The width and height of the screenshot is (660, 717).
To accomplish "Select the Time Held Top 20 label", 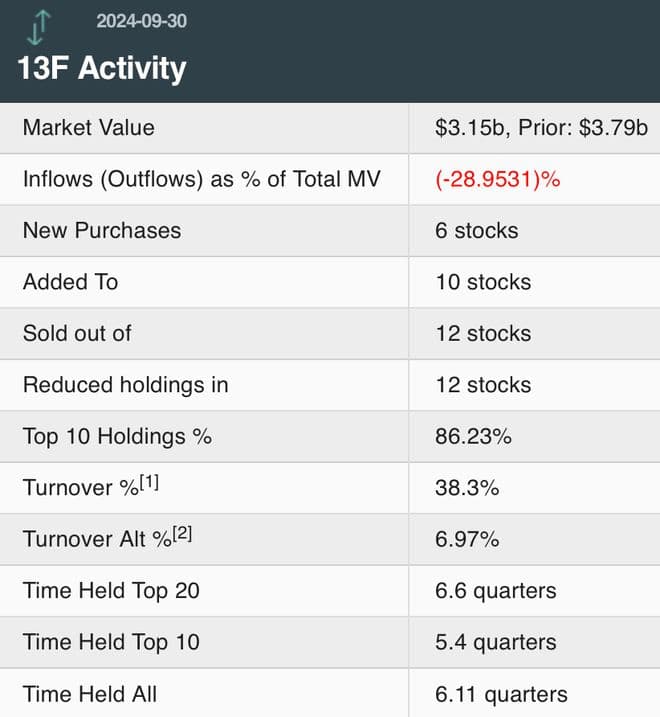I will coord(111,591).
